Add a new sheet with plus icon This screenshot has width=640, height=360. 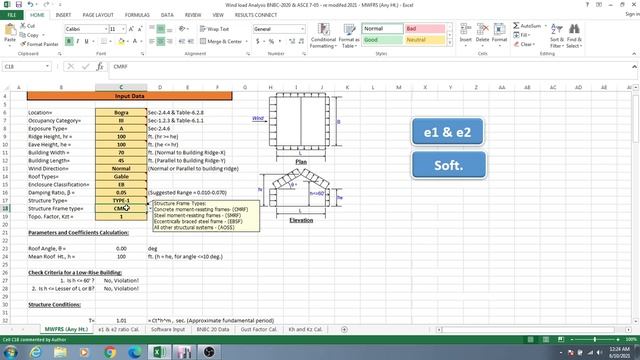(344, 329)
